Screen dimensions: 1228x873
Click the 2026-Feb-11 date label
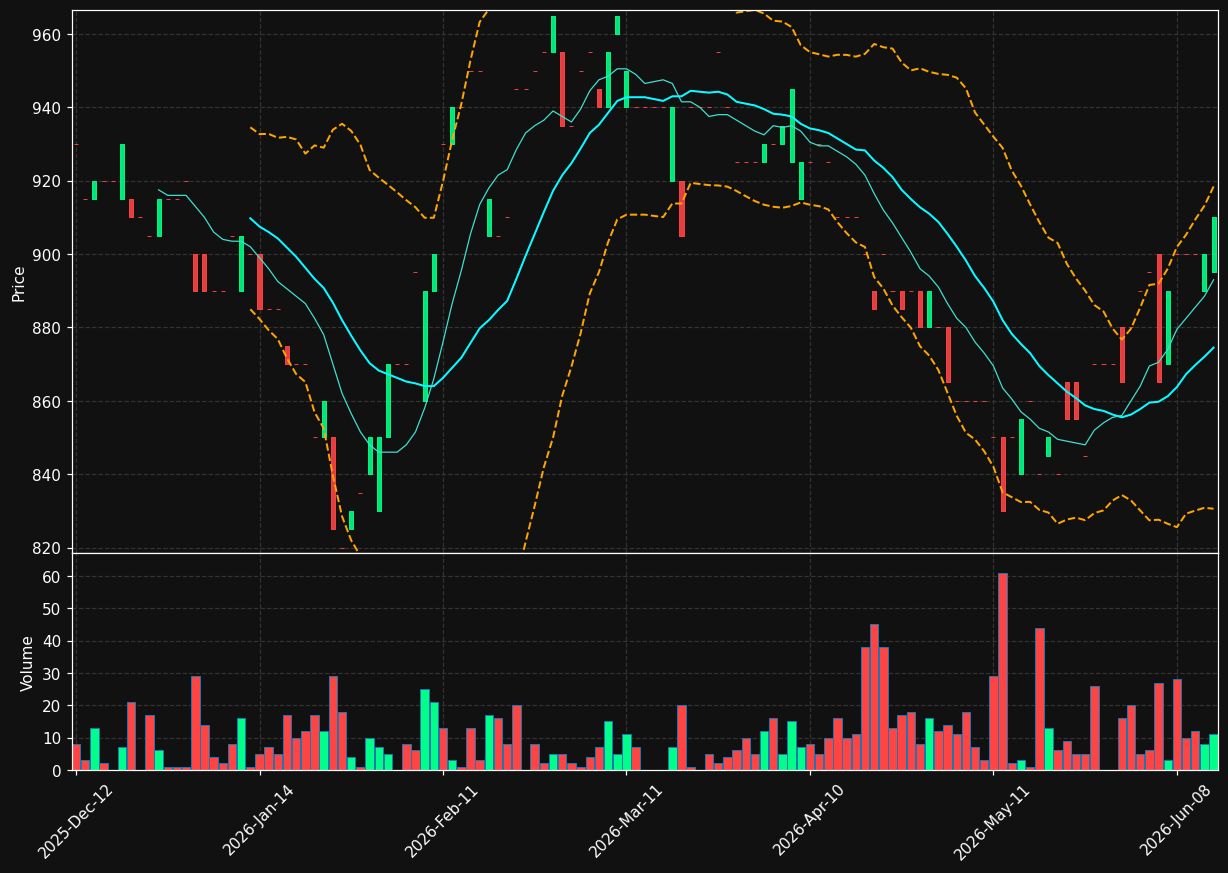pos(441,821)
